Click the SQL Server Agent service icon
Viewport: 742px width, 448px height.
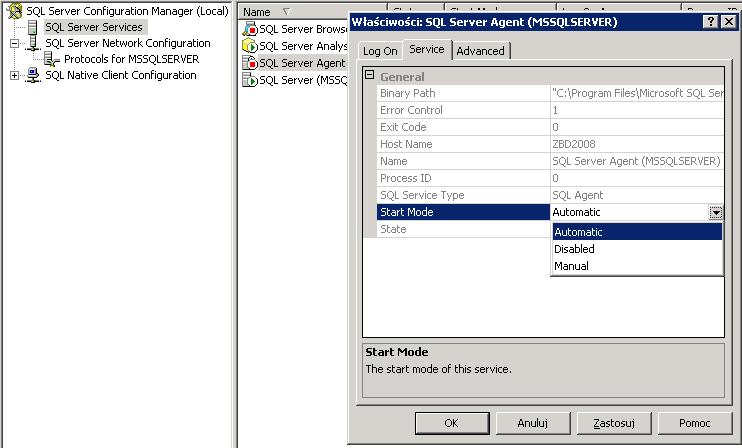(x=249, y=62)
